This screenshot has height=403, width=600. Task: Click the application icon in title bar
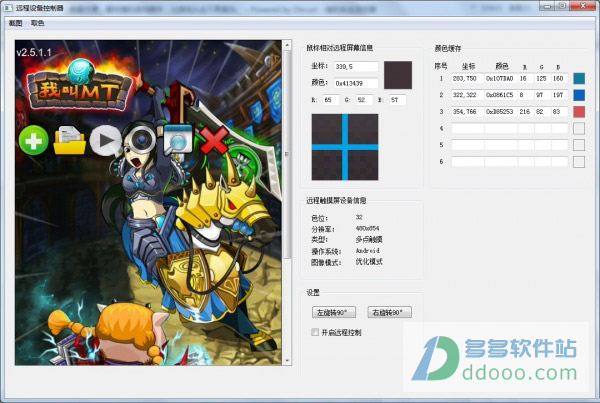[x=7, y=8]
